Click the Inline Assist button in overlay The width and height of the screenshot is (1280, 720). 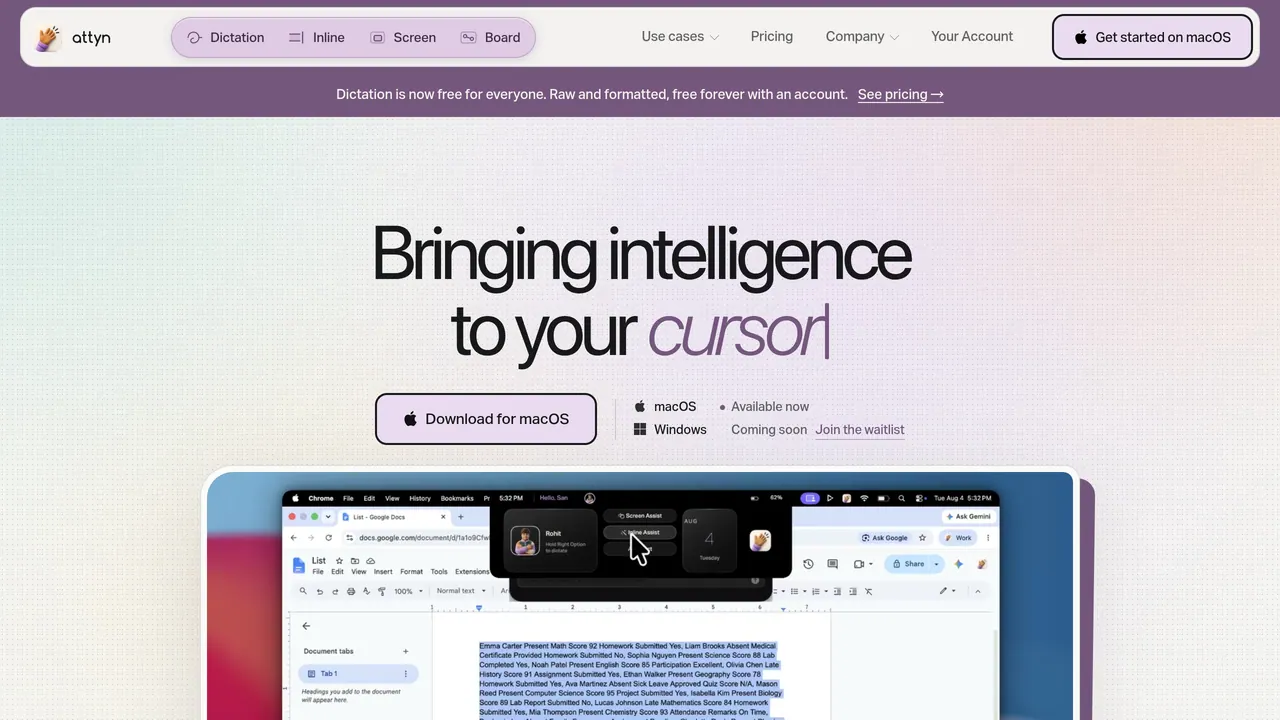click(640, 532)
